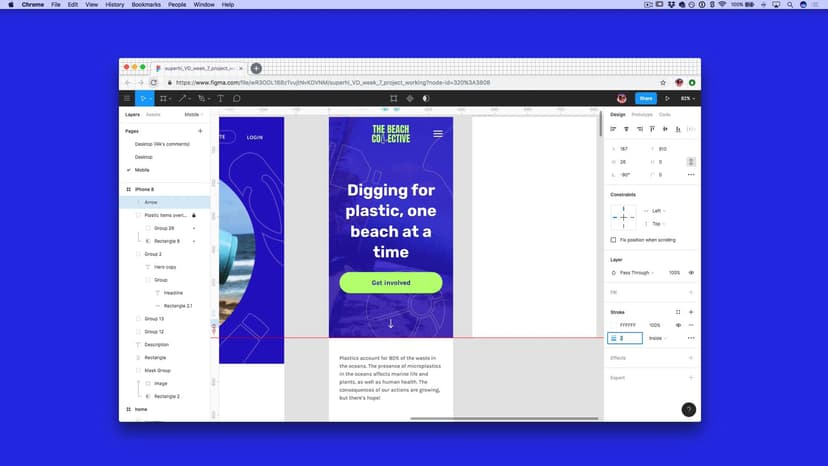Enable Fix position when scrolling checkbox
This screenshot has height=466, width=828.
click(613, 240)
